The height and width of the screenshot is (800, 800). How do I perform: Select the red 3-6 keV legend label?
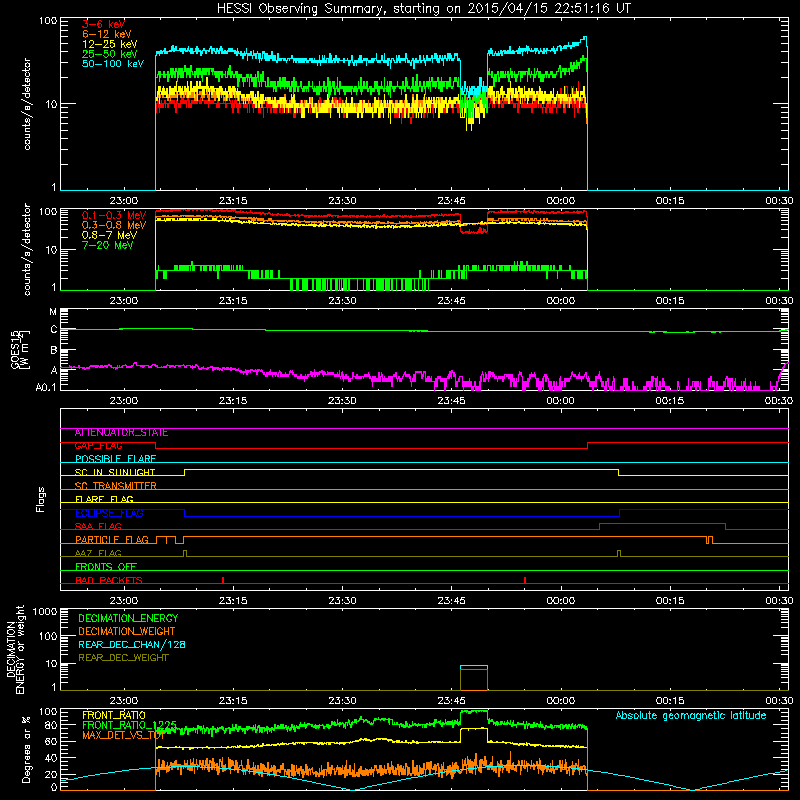[104, 24]
